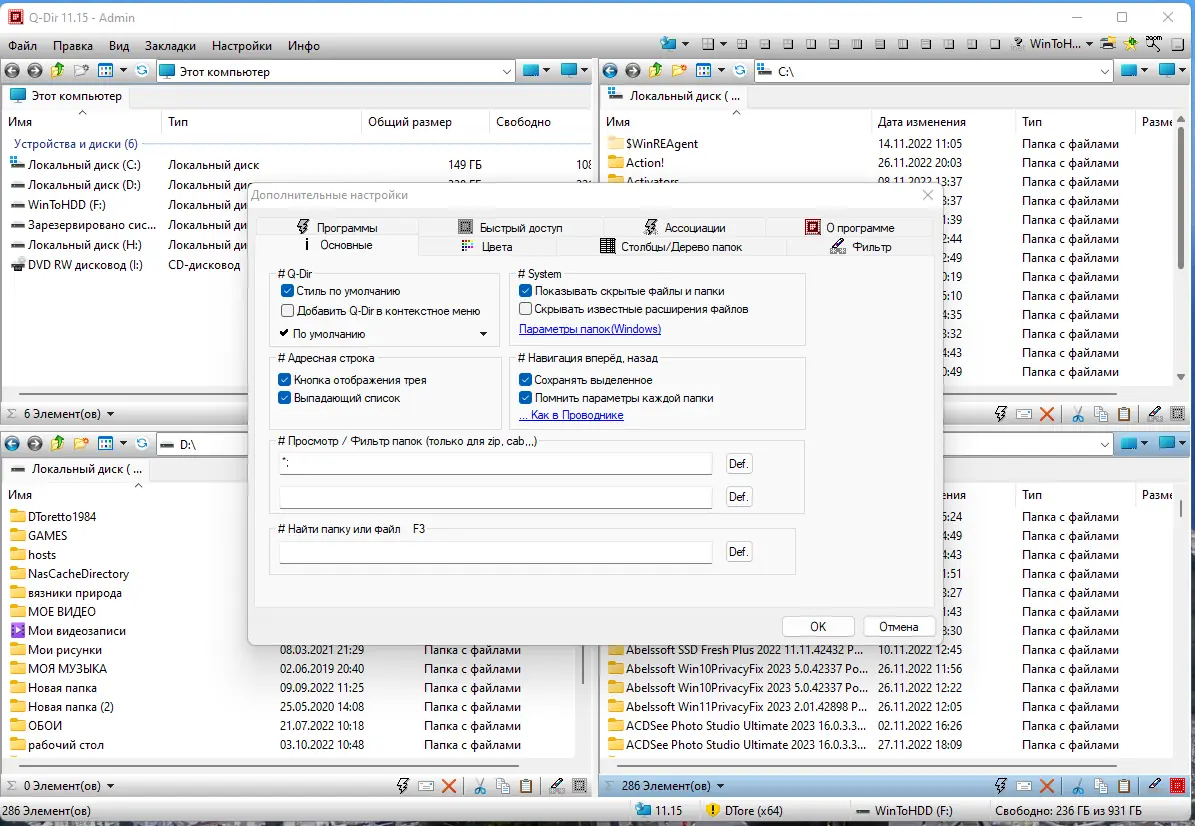The height and width of the screenshot is (826, 1195).
Task: Refresh the Этот компьютер pane
Action: pyautogui.click(x=142, y=71)
